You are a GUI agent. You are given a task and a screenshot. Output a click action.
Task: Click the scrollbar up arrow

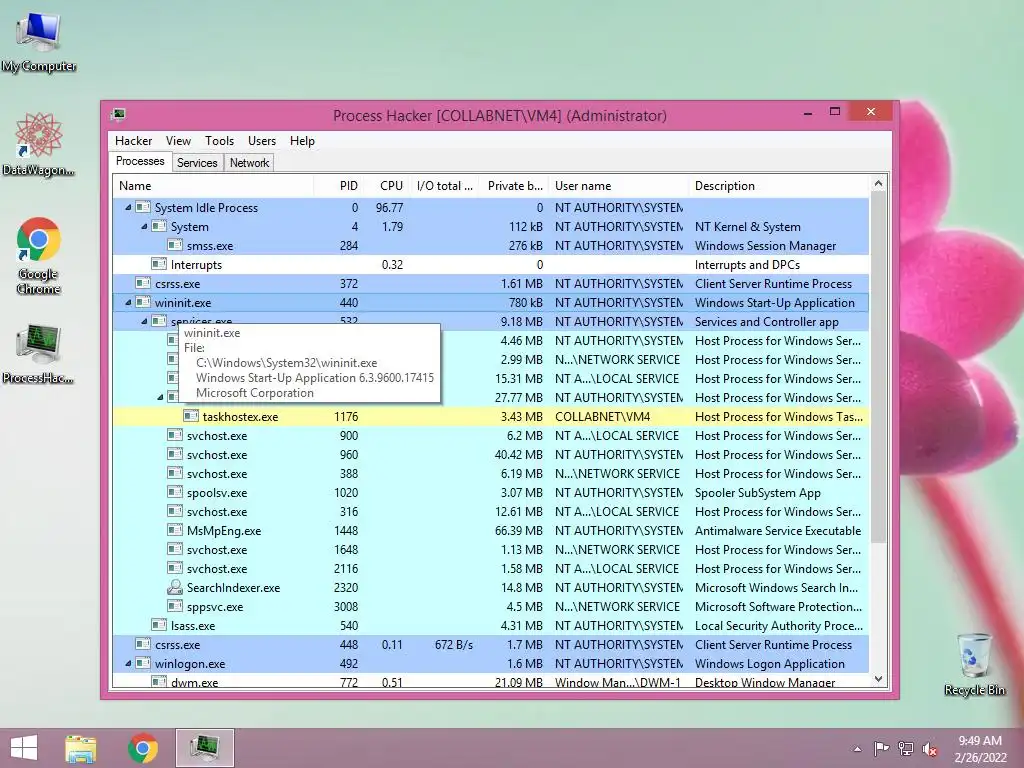click(x=878, y=184)
